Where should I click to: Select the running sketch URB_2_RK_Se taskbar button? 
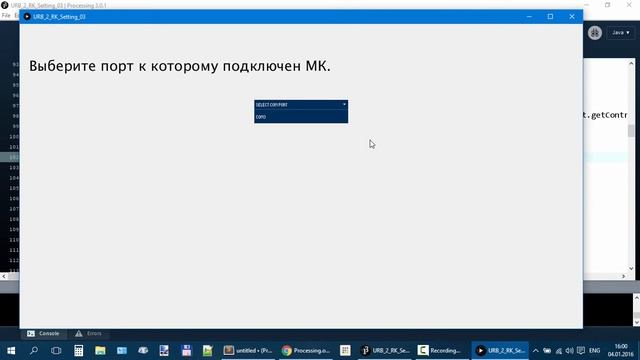(500, 351)
